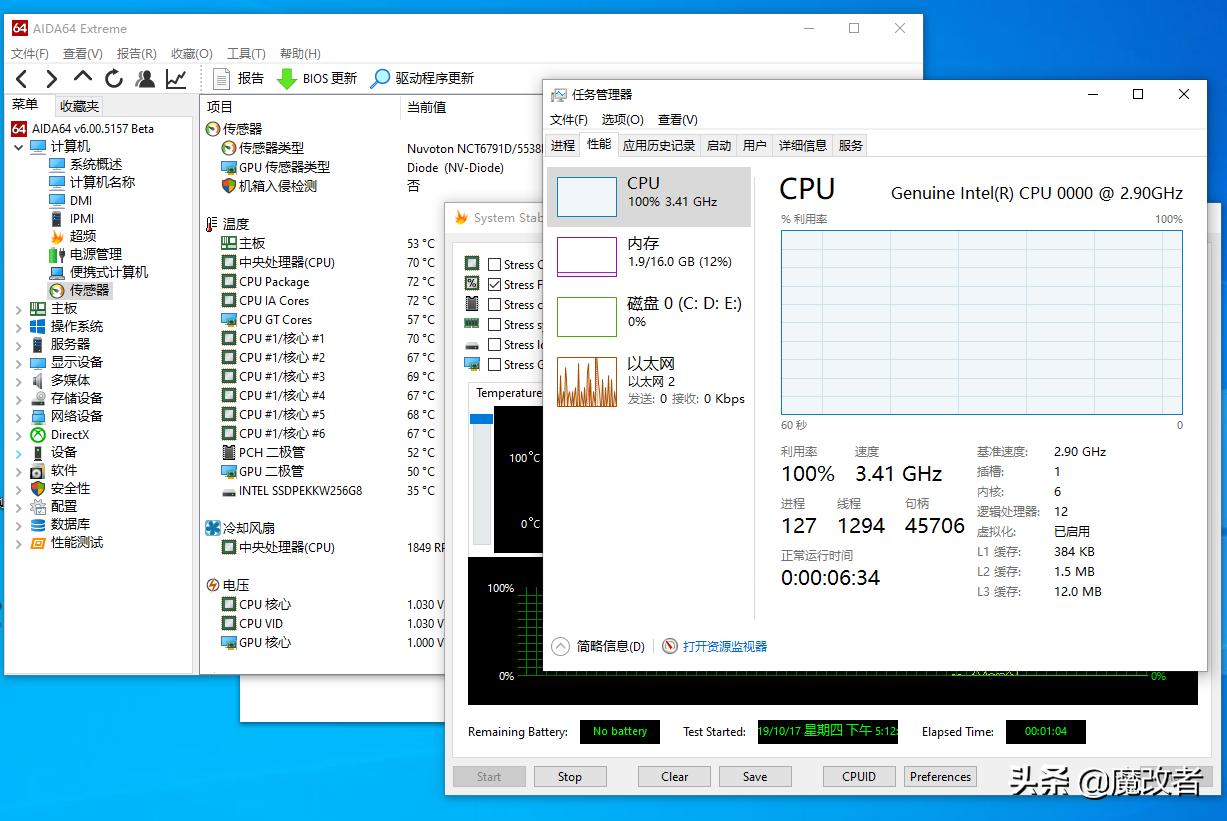Open the AIDA64 user forum icon
This screenshot has height=821, width=1227.
point(145,78)
